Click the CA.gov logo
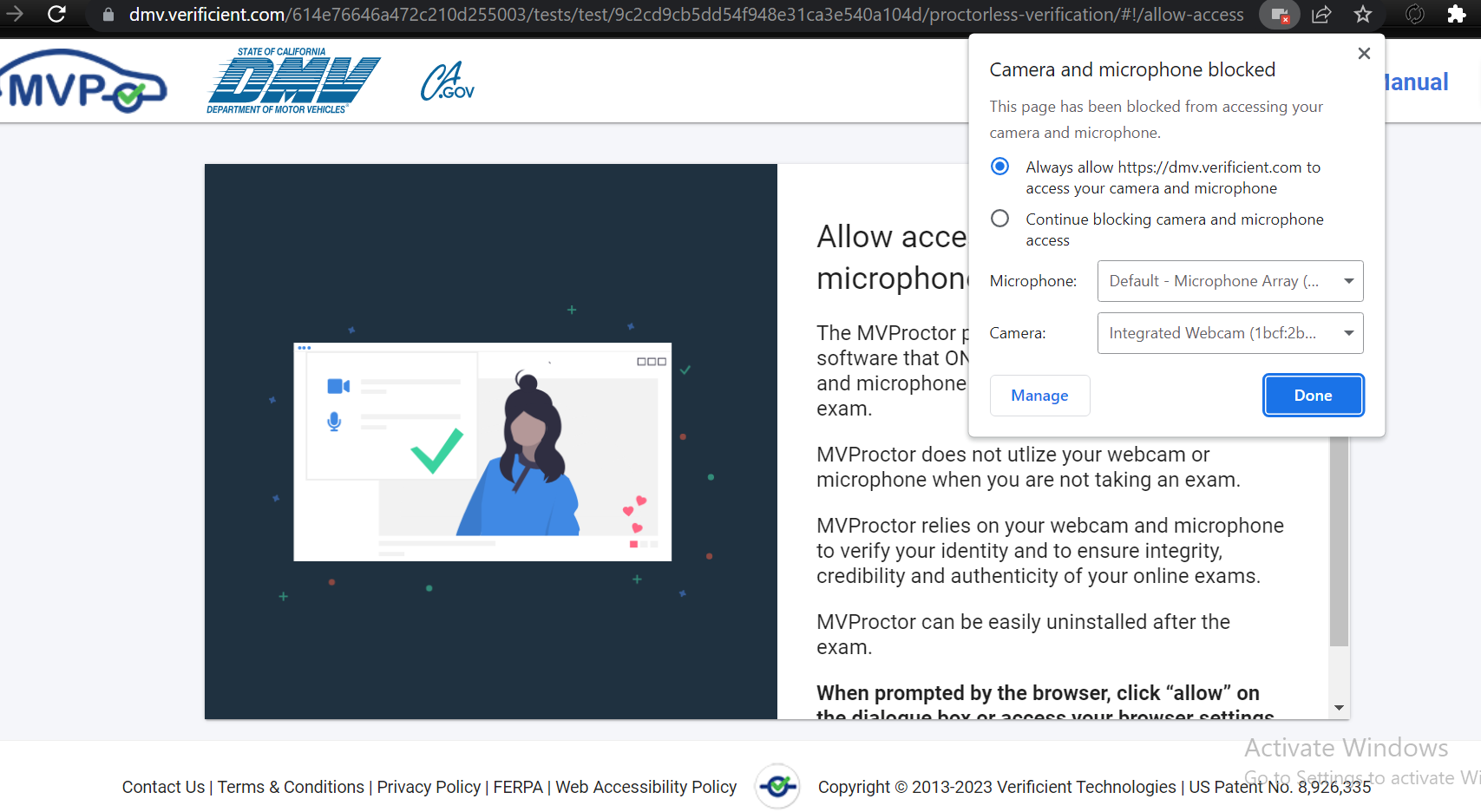Screen dimensions: 1481x812 (x=448, y=82)
